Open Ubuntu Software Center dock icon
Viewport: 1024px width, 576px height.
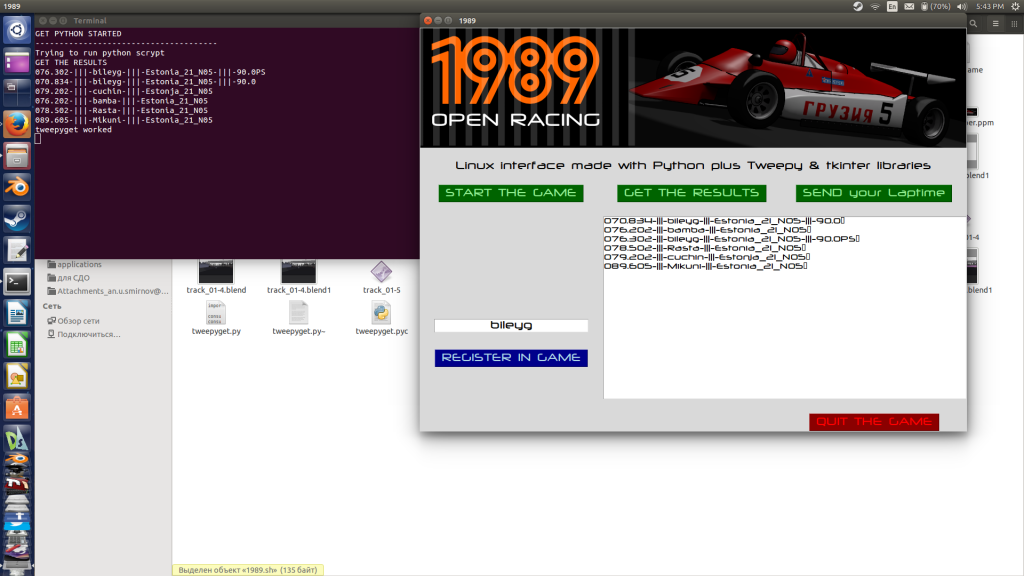(17, 408)
